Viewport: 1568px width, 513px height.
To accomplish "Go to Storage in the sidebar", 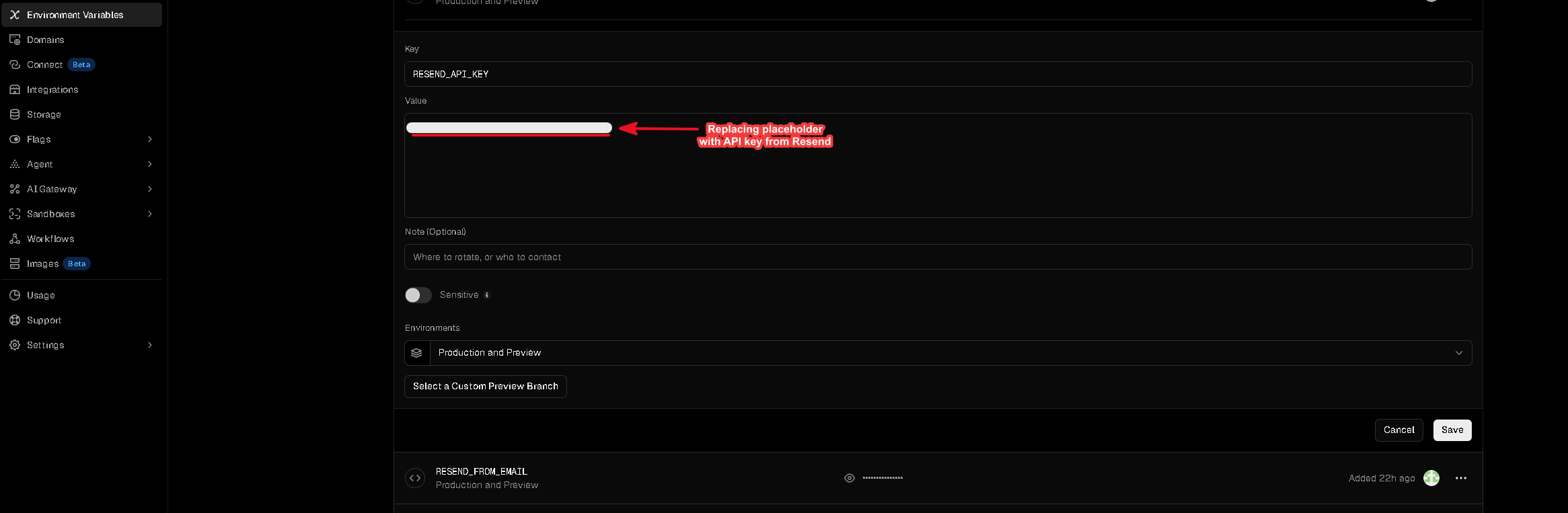I will click(x=82, y=114).
